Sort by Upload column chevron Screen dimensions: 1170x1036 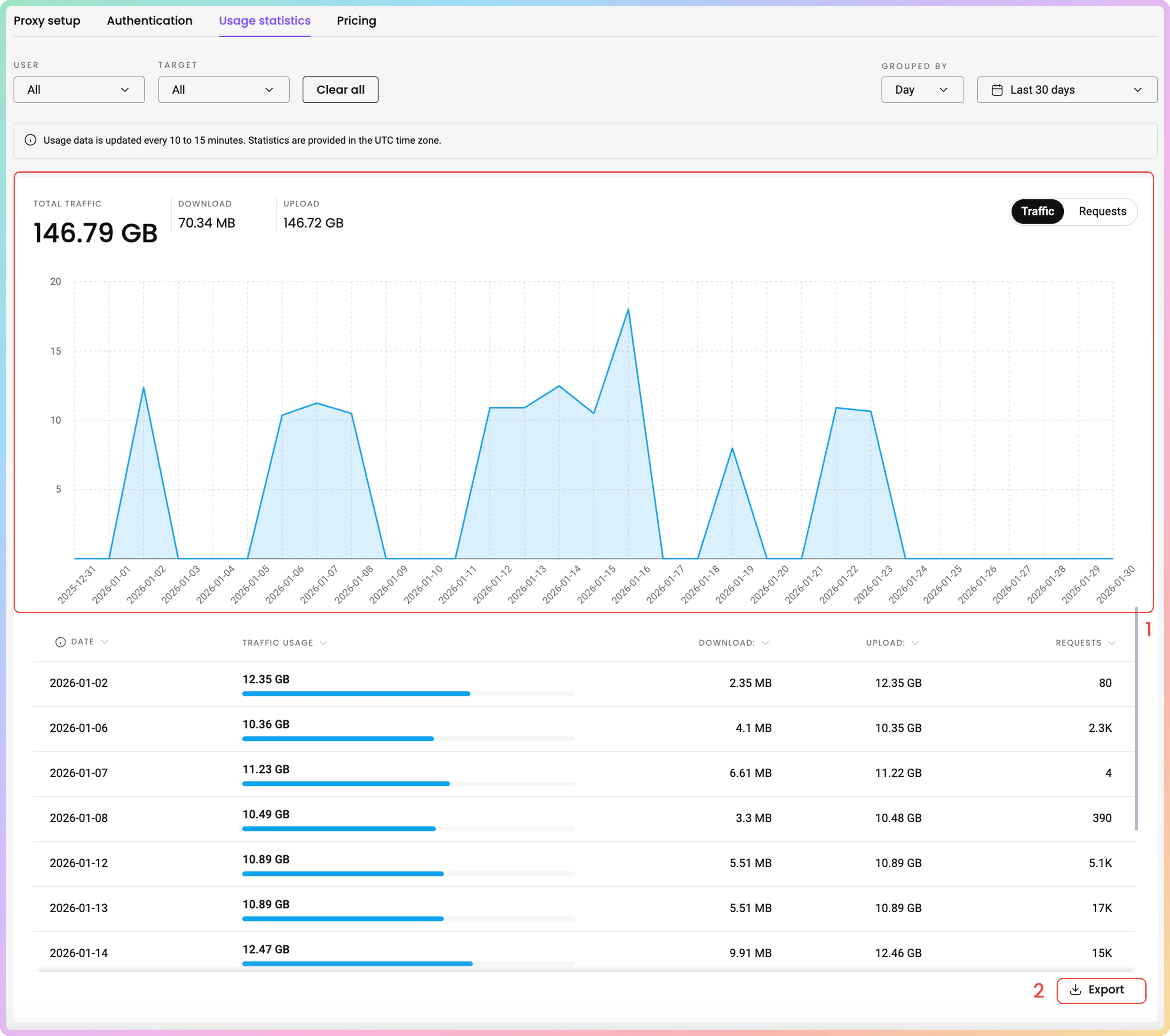point(915,643)
